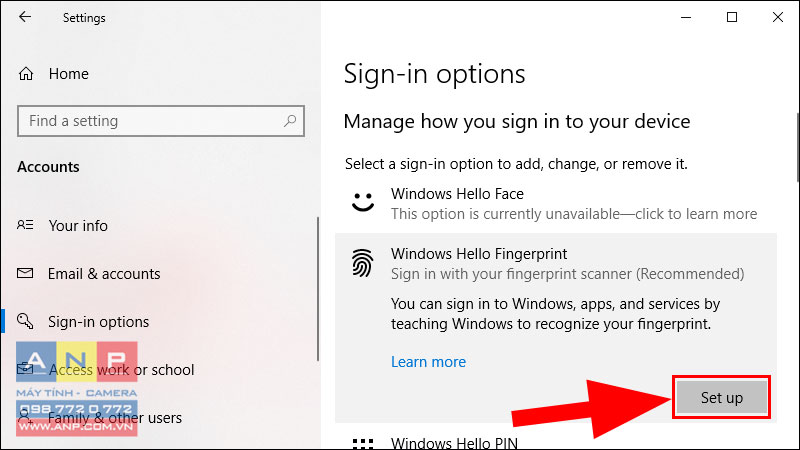Click the Set up button
The image size is (800, 450).
coord(721,397)
